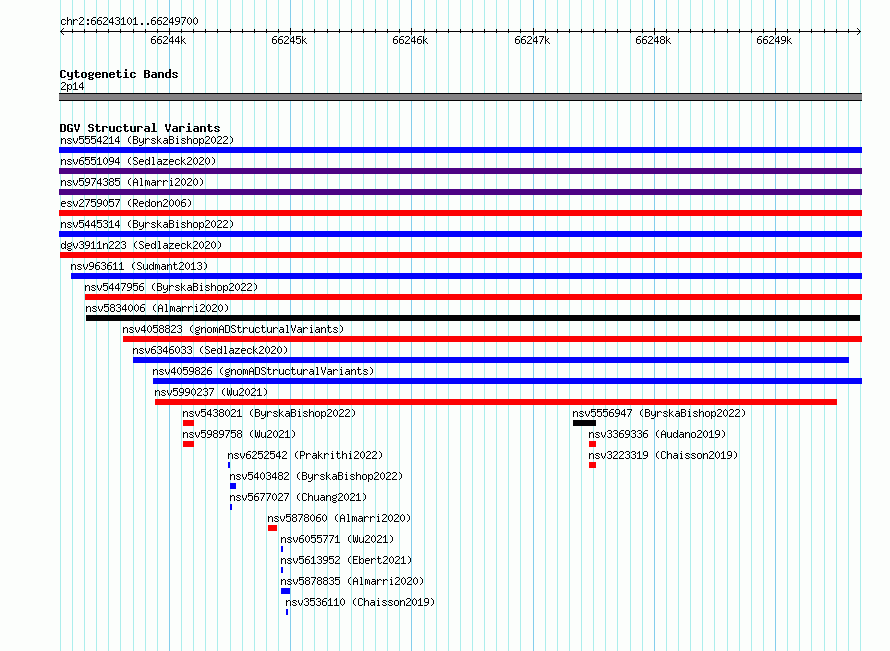
Task: Select the blue bar under nsv5445314
Action: (460, 234)
